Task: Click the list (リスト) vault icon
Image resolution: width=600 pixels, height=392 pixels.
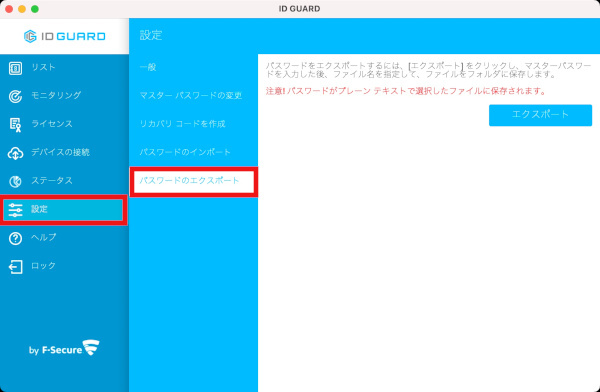Action: [x=15, y=68]
